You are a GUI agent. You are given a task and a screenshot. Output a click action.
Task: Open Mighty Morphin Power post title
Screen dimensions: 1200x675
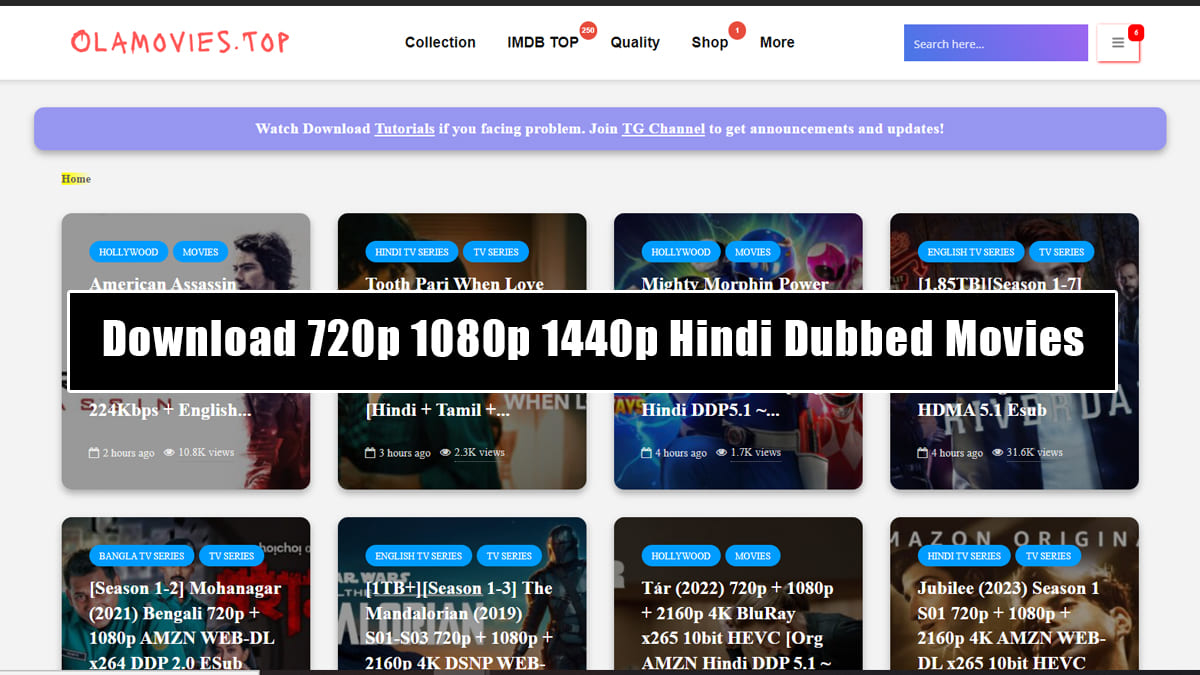tap(735, 283)
